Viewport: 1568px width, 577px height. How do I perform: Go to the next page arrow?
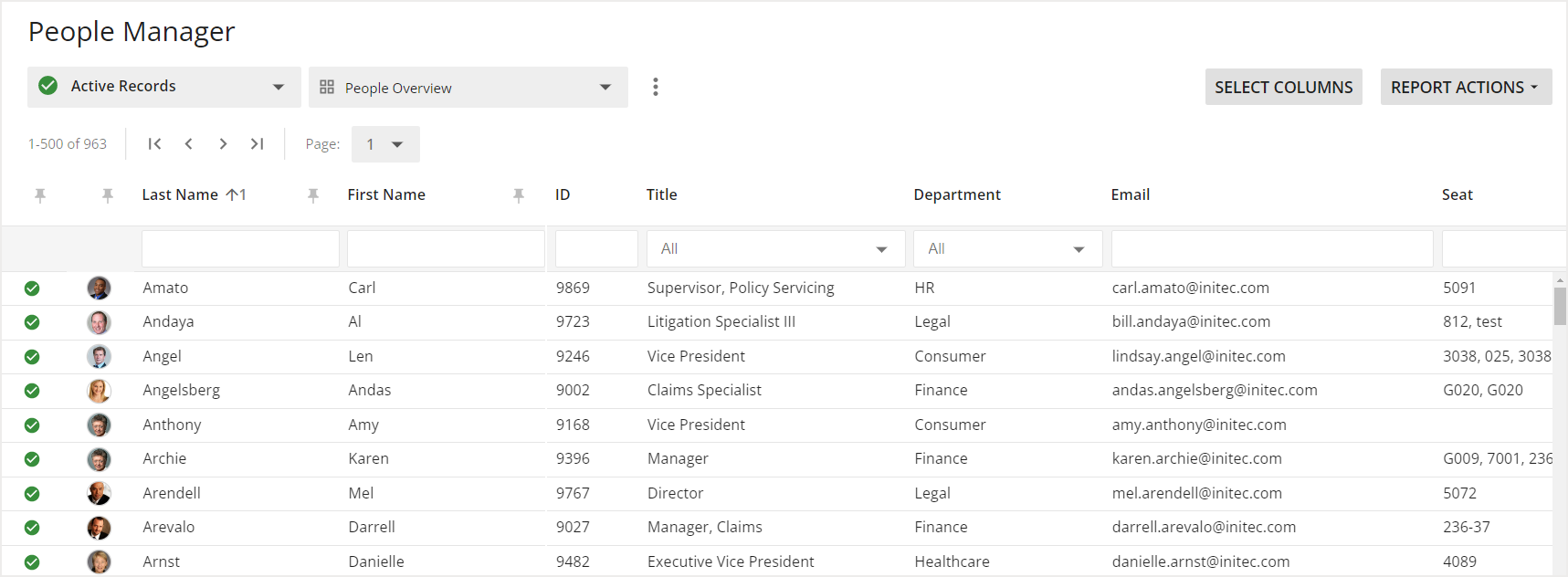point(223,144)
